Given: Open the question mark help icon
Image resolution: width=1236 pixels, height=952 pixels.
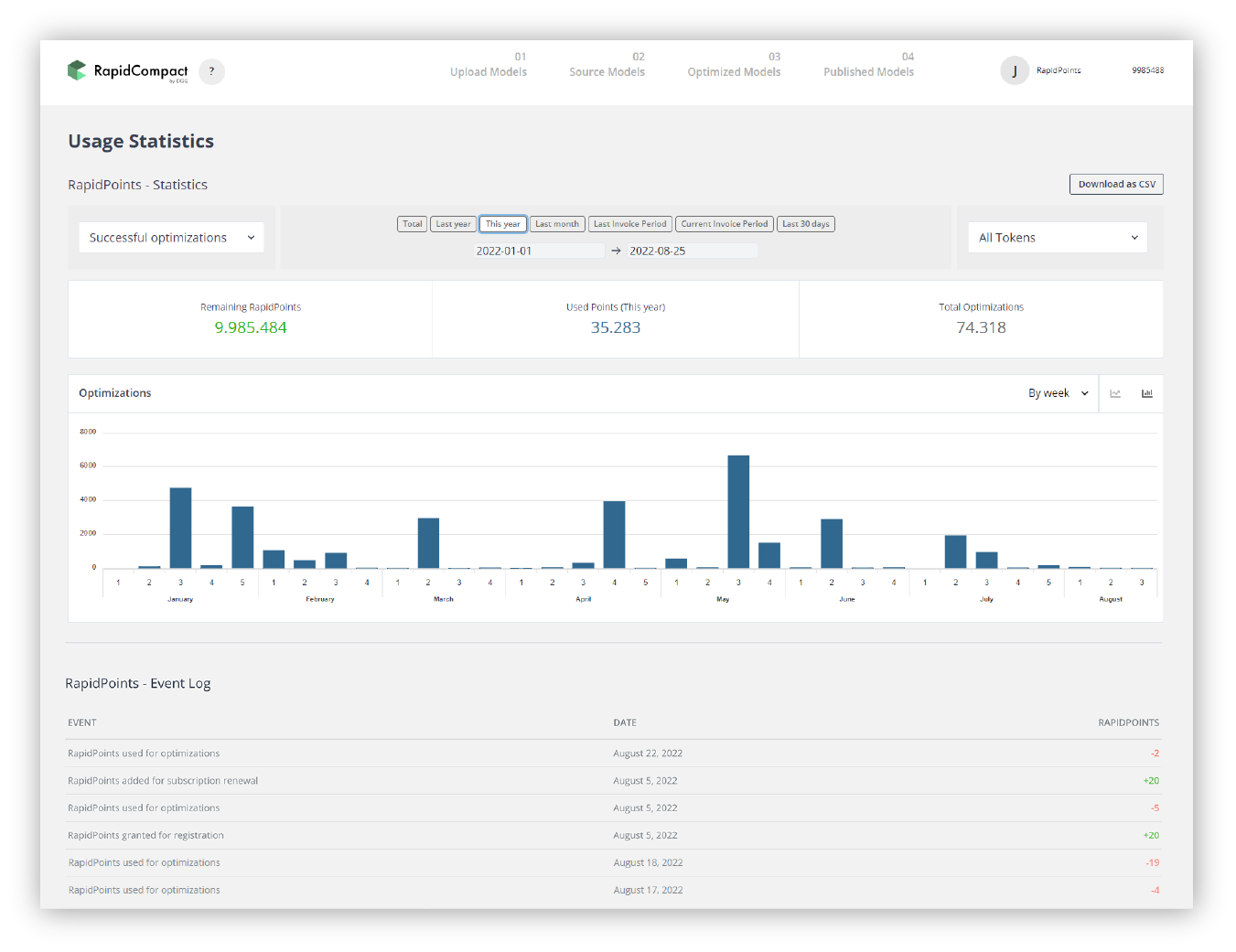Looking at the screenshot, I should pos(211,71).
